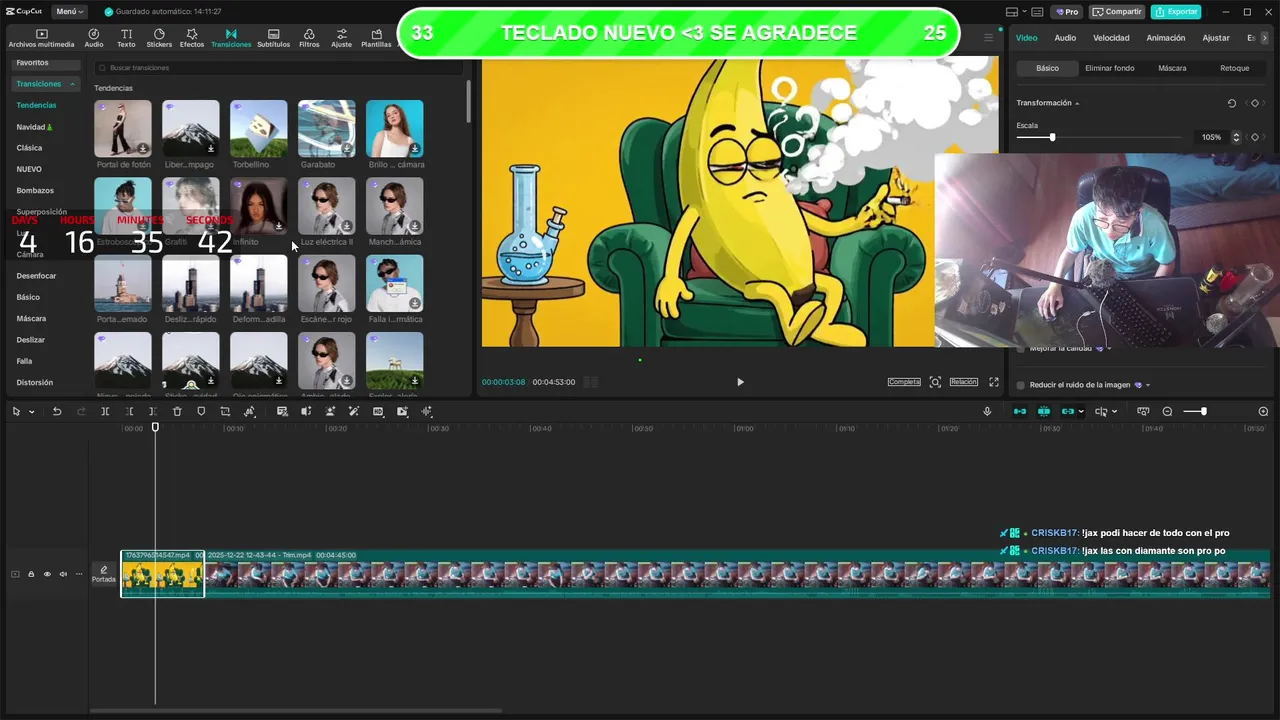
Task: Switch to the Ajustar tab
Action: 1216,38
